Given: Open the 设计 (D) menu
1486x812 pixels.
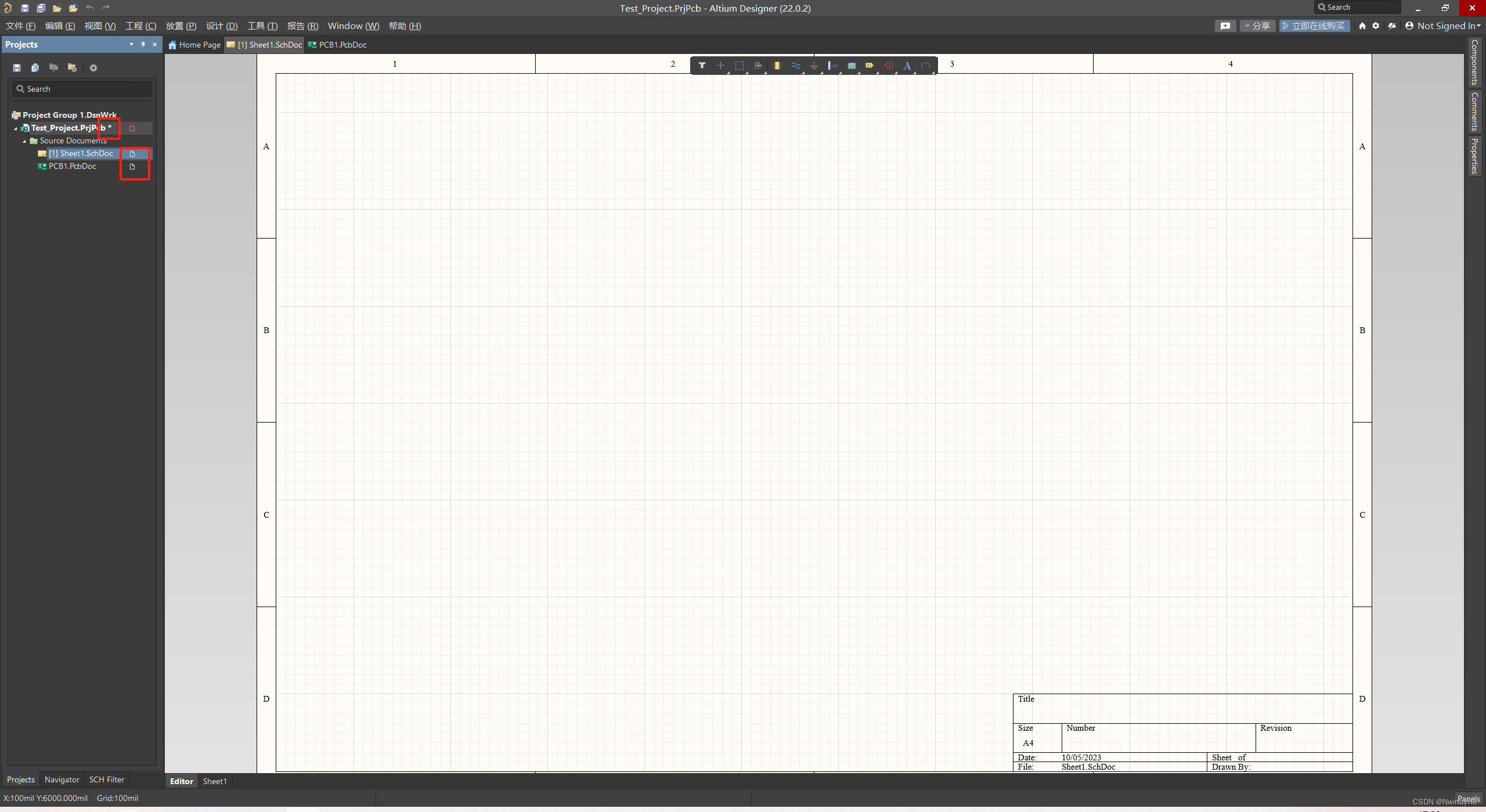Looking at the screenshot, I should [222, 26].
